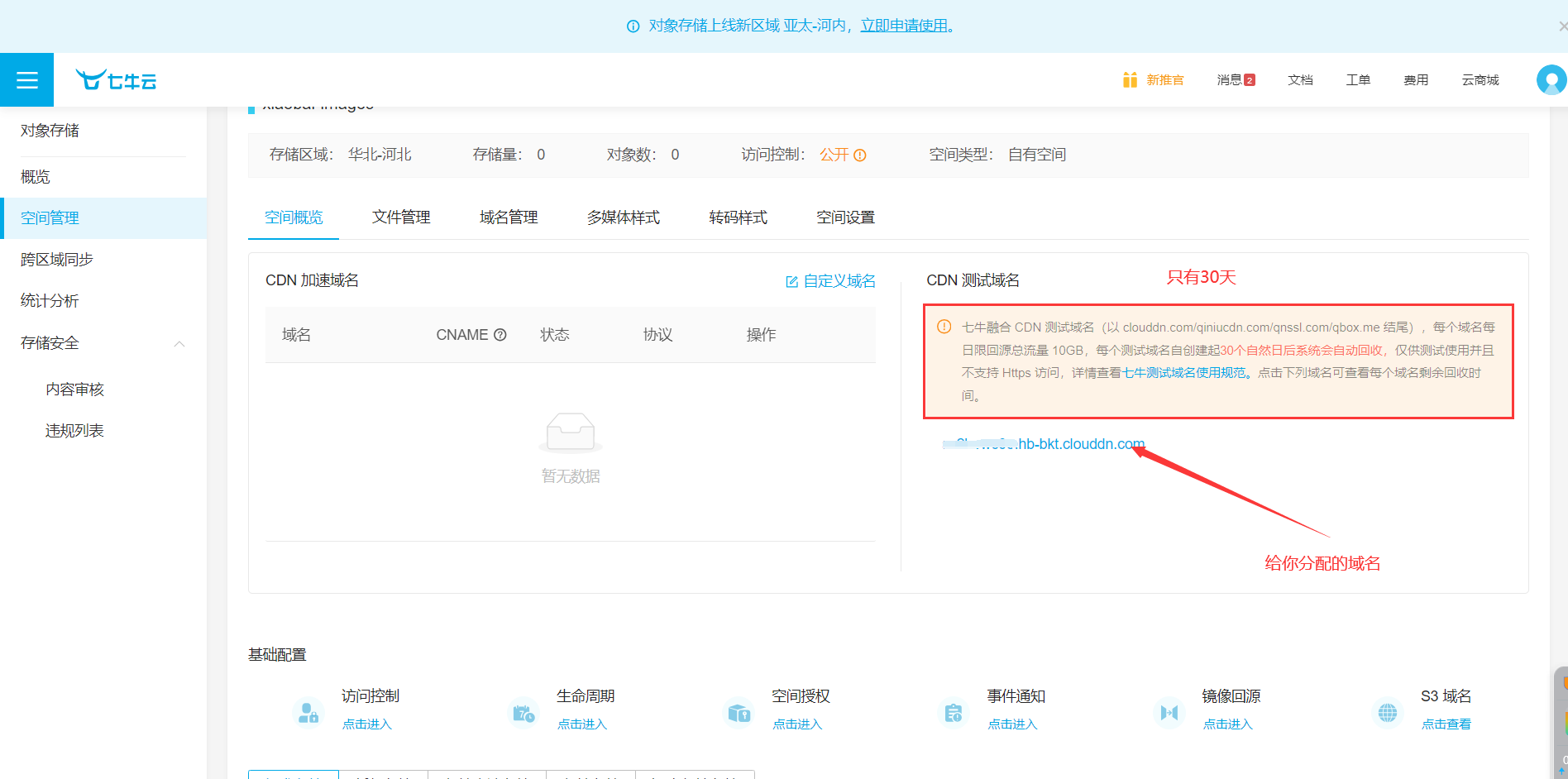
Task: Switch to the 文件管理 tab
Action: click(x=401, y=217)
